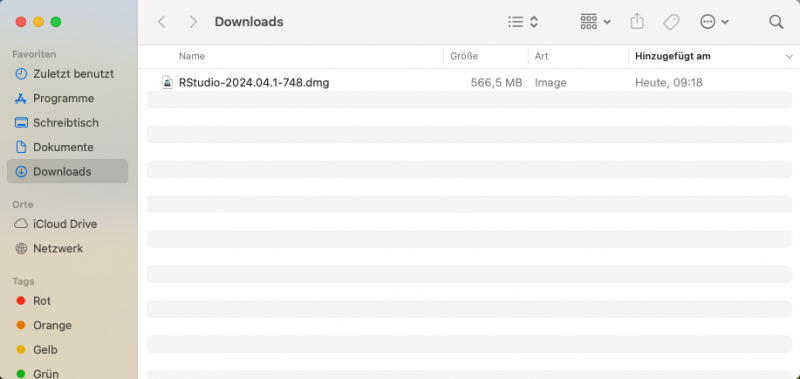Open Zuletzt benutzt in the sidebar
This screenshot has height=379, width=800.
pyautogui.click(x=67, y=74)
